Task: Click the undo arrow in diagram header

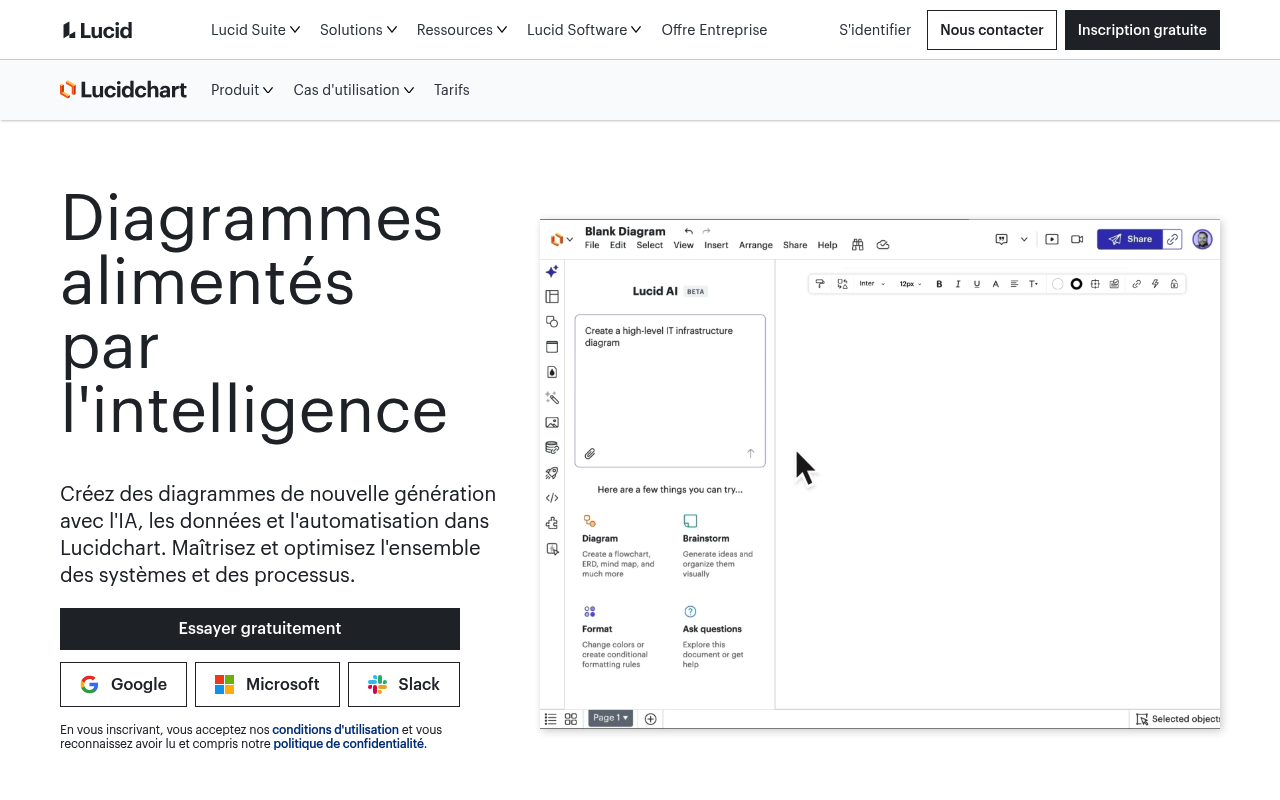Action: click(688, 231)
